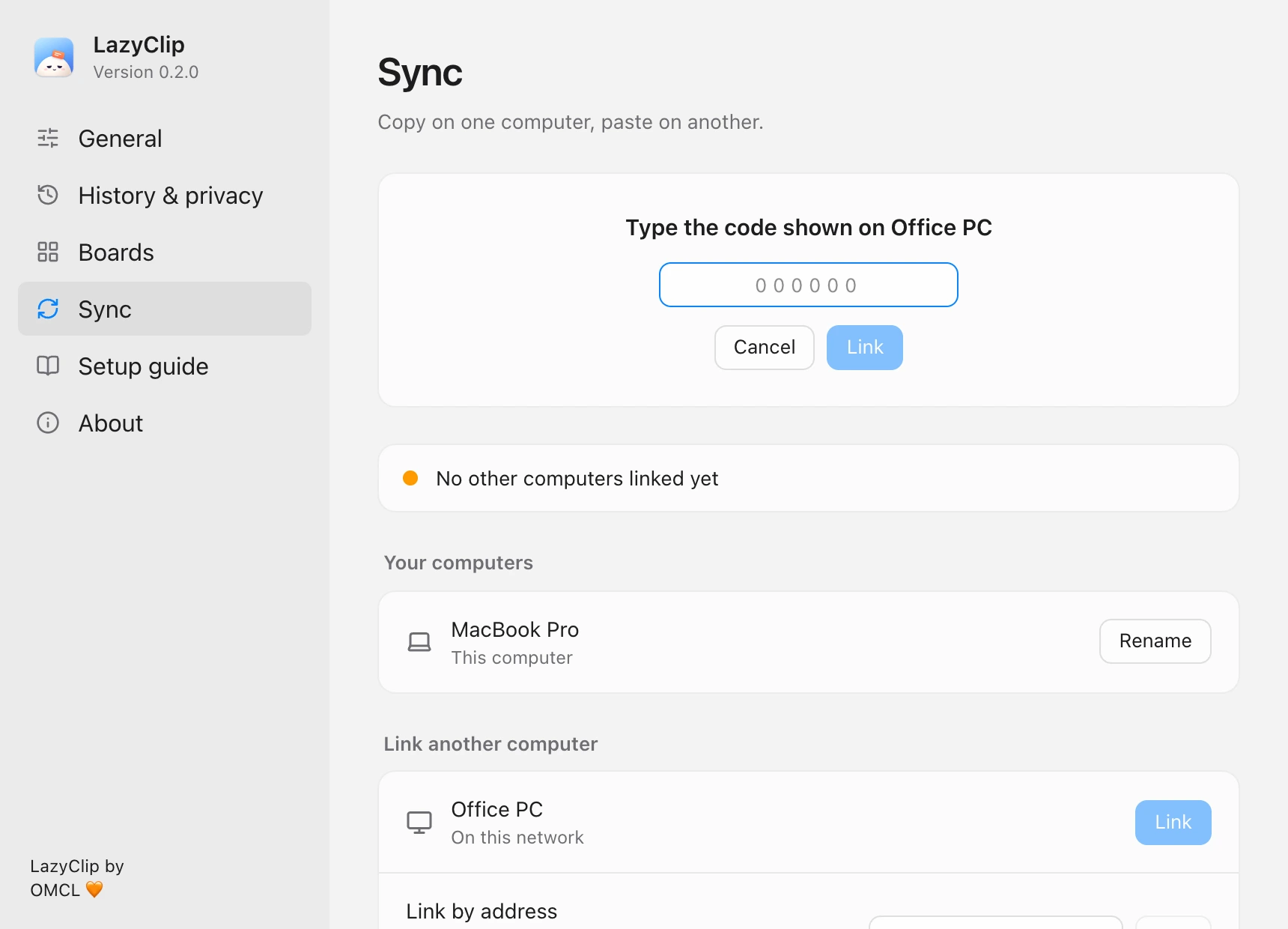This screenshot has width=1288, height=929.
Task: Go to History & privacy
Action: click(165, 195)
